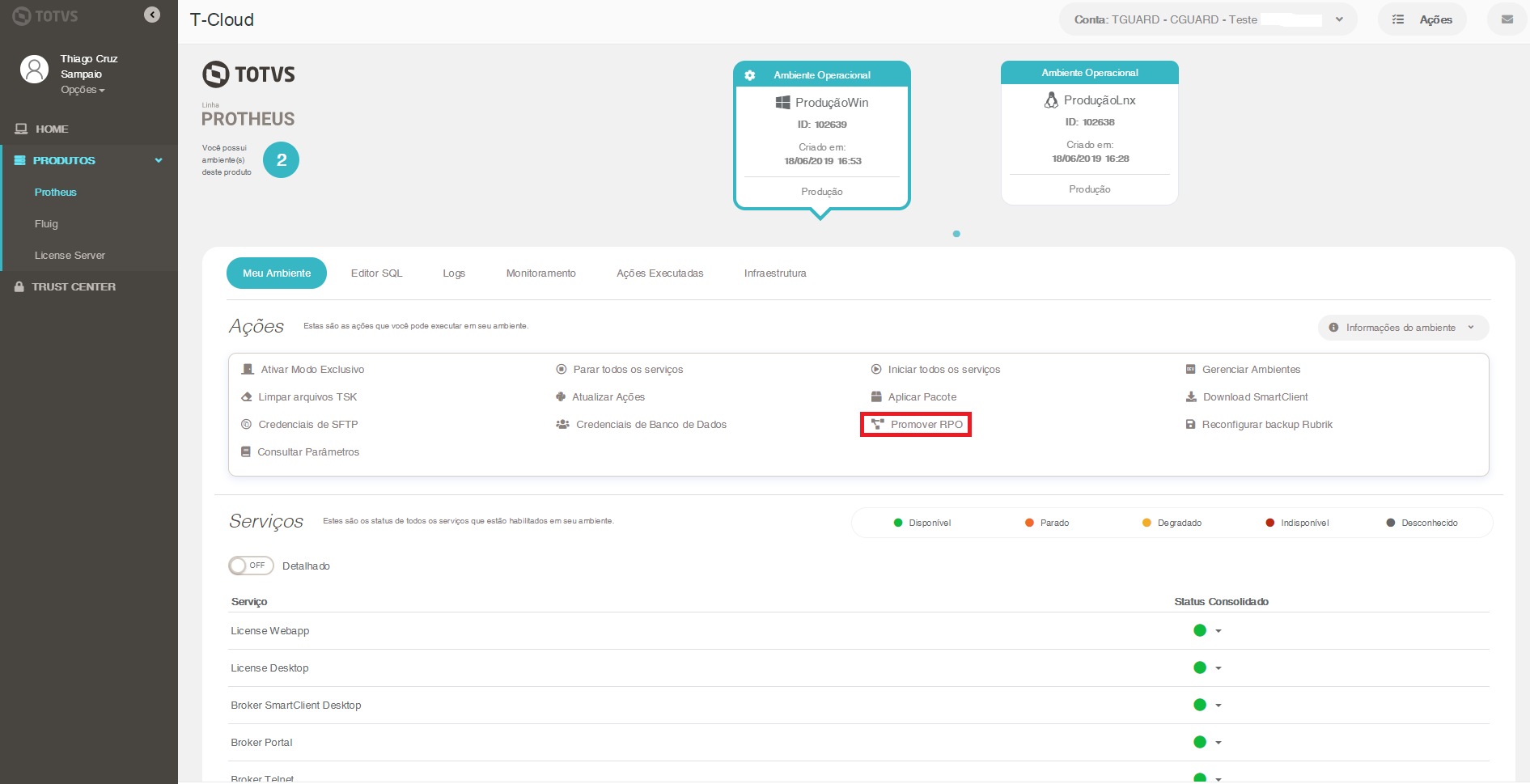
Task: Switch to the Monitoramento tab
Action: pos(541,273)
